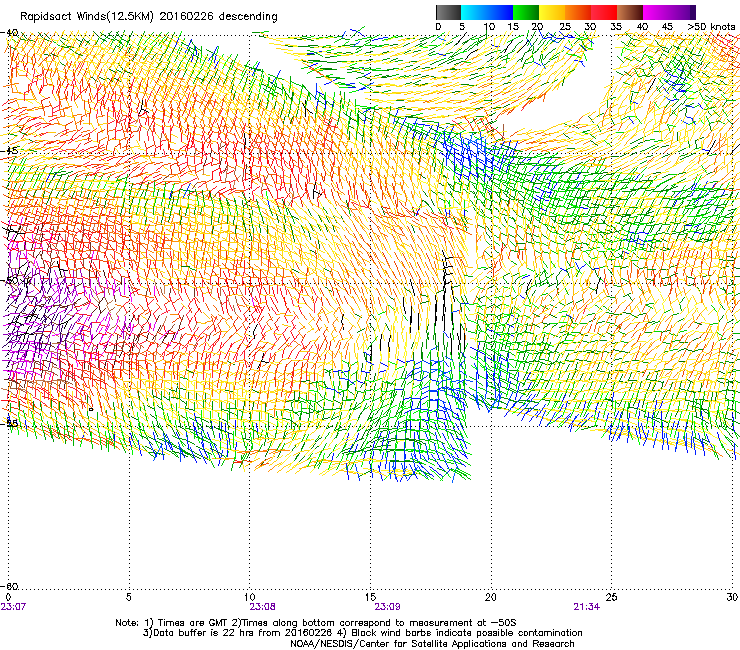Image resolution: width=740 pixels, height=650 pixels.
Task: Click the purple '23:08' time stamp
Action: point(262,607)
